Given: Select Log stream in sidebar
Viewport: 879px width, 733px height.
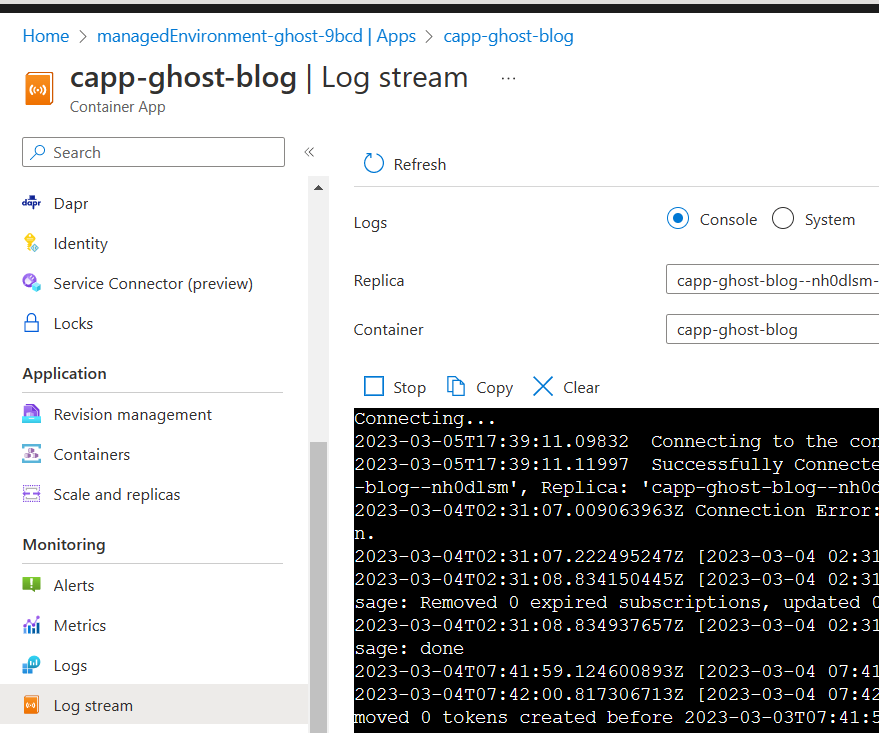Looking at the screenshot, I should point(153,705).
